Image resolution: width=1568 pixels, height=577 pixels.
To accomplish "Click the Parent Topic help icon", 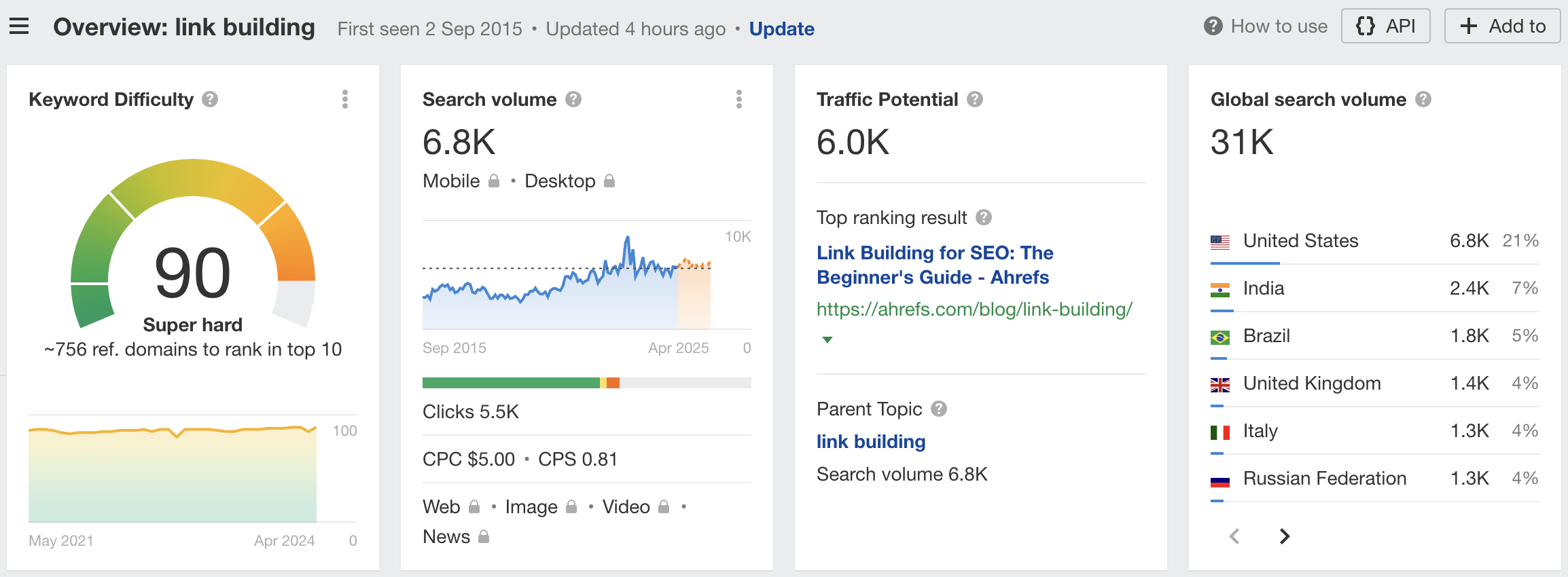I will pos(939,409).
